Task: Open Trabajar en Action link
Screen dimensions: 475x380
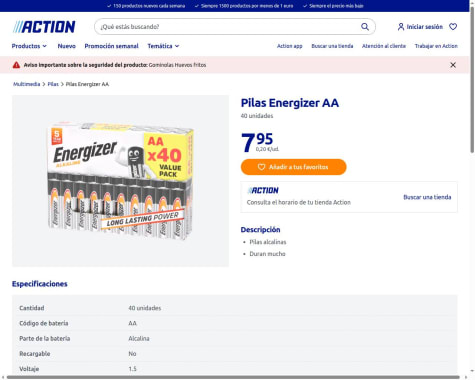Action: tap(436, 46)
